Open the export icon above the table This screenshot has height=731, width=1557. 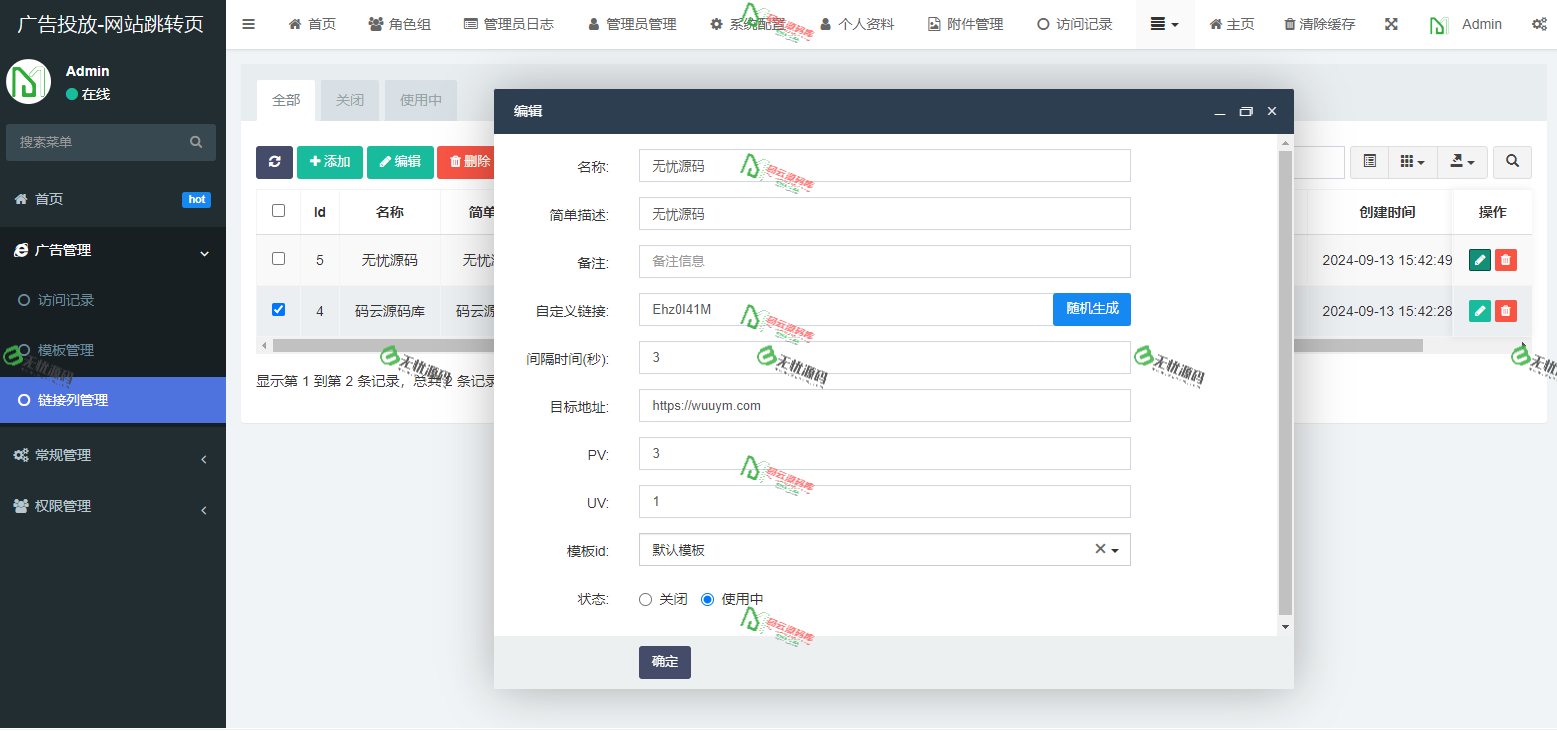(x=1461, y=161)
